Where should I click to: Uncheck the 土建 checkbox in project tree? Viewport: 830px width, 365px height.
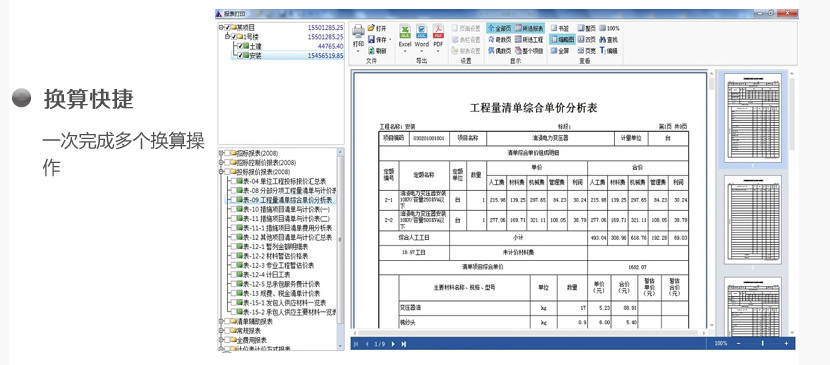pos(240,47)
